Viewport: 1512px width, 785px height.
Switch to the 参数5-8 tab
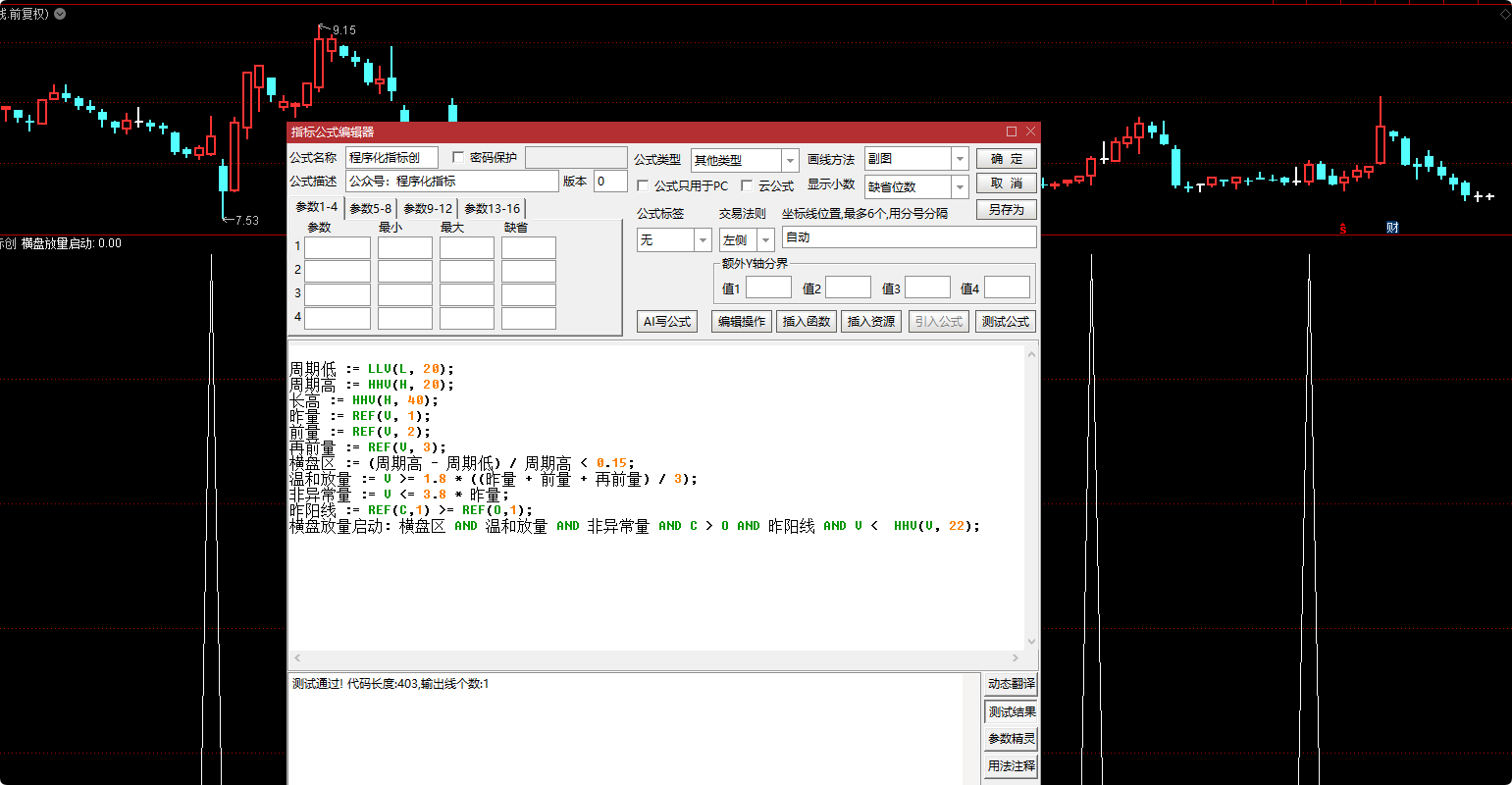pos(371,208)
